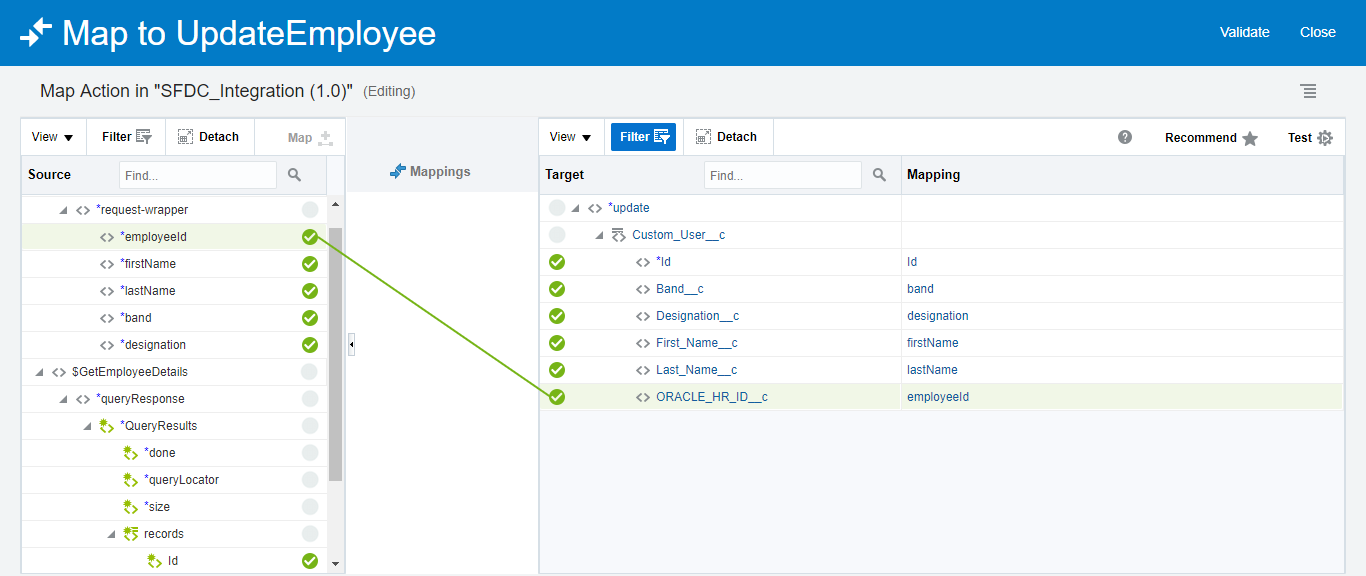The width and height of the screenshot is (1366, 576).
Task: Click the Source panel vertical scrollbar
Action: point(335,350)
